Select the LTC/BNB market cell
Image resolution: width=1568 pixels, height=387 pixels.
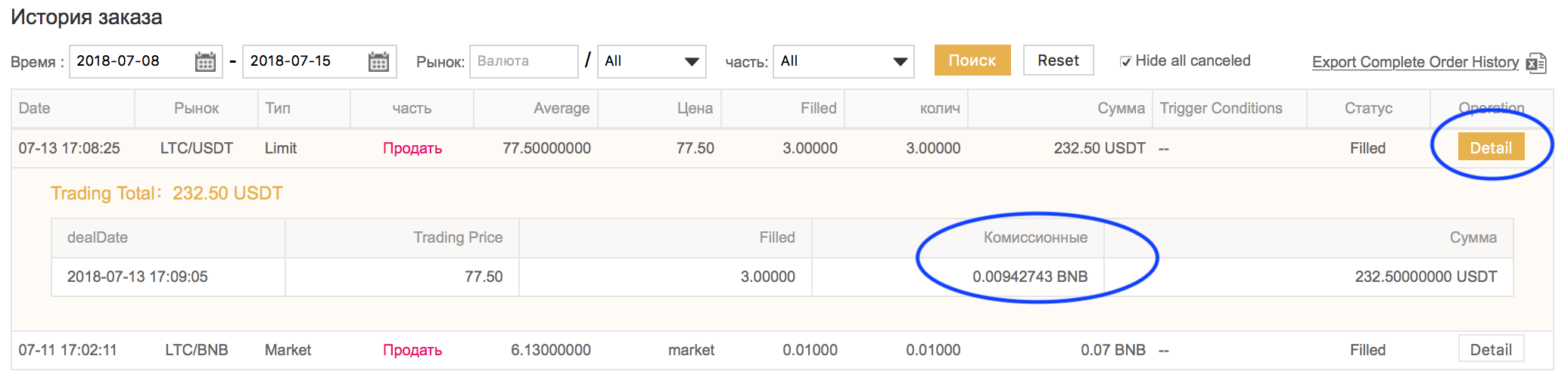pos(196,350)
